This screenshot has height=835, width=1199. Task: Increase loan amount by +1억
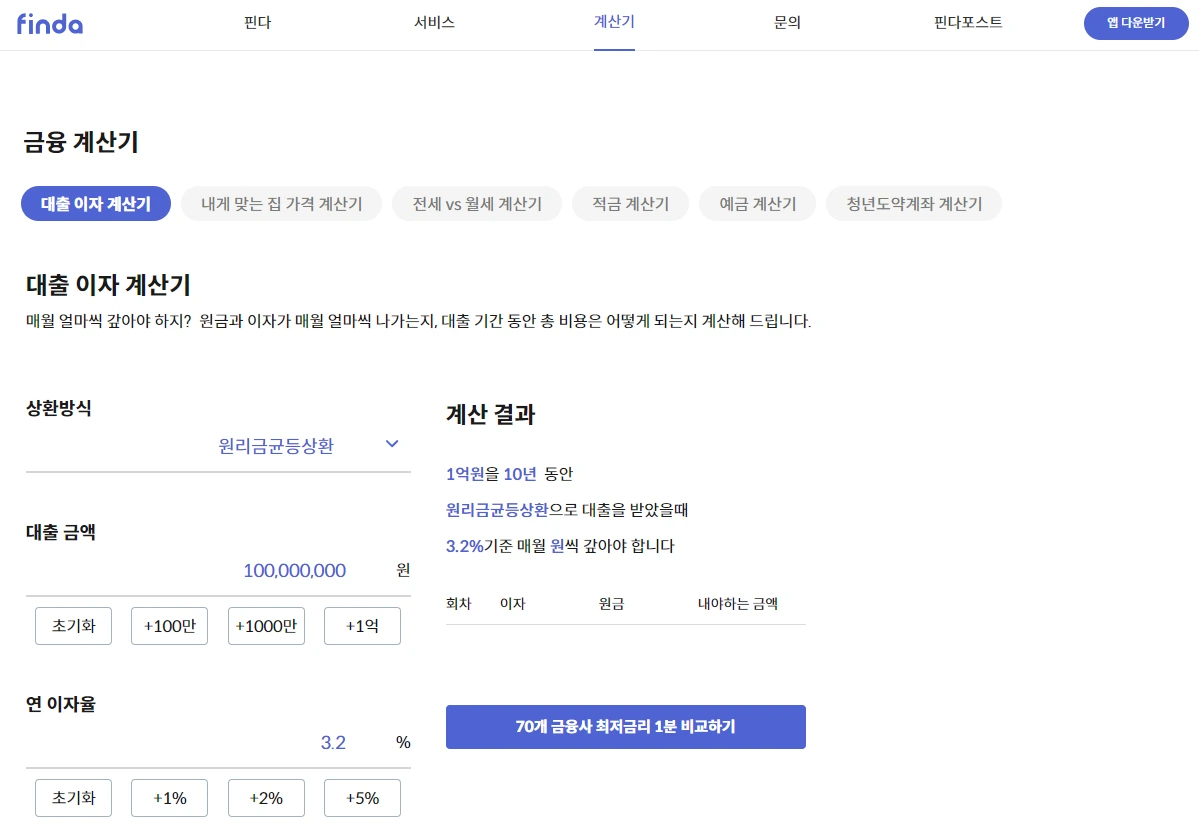coord(362,625)
